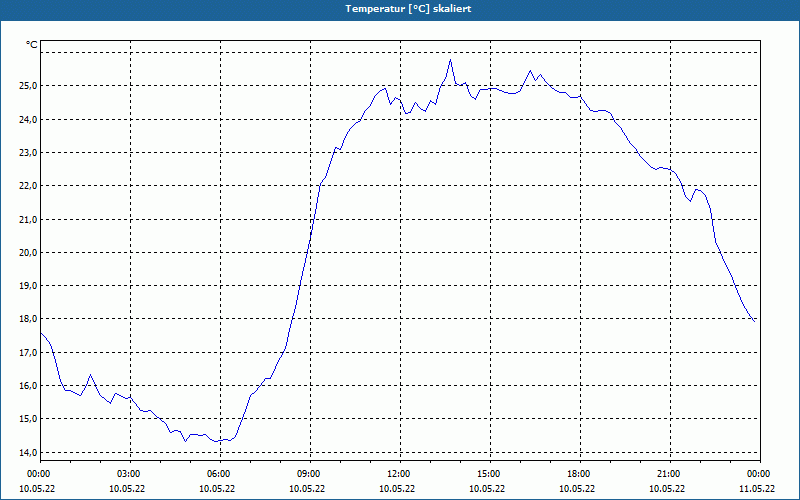800x500 pixels.
Task: Click the 09:00 time label
Action: coord(310,474)
